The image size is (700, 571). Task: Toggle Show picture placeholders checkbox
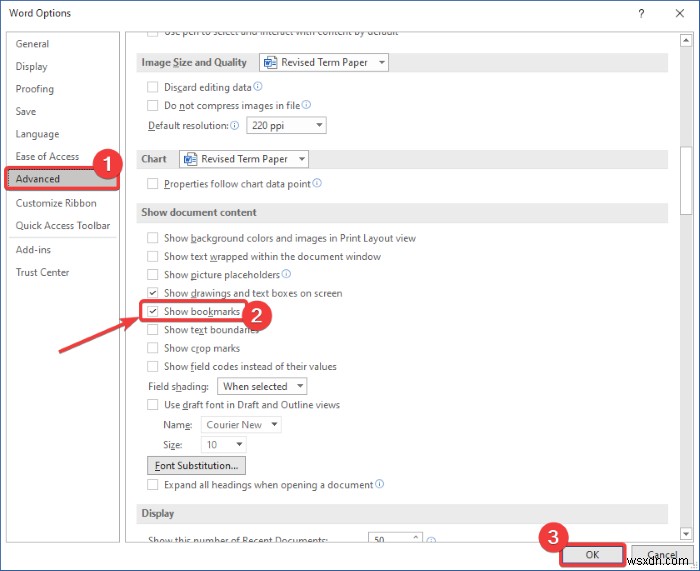153,275
